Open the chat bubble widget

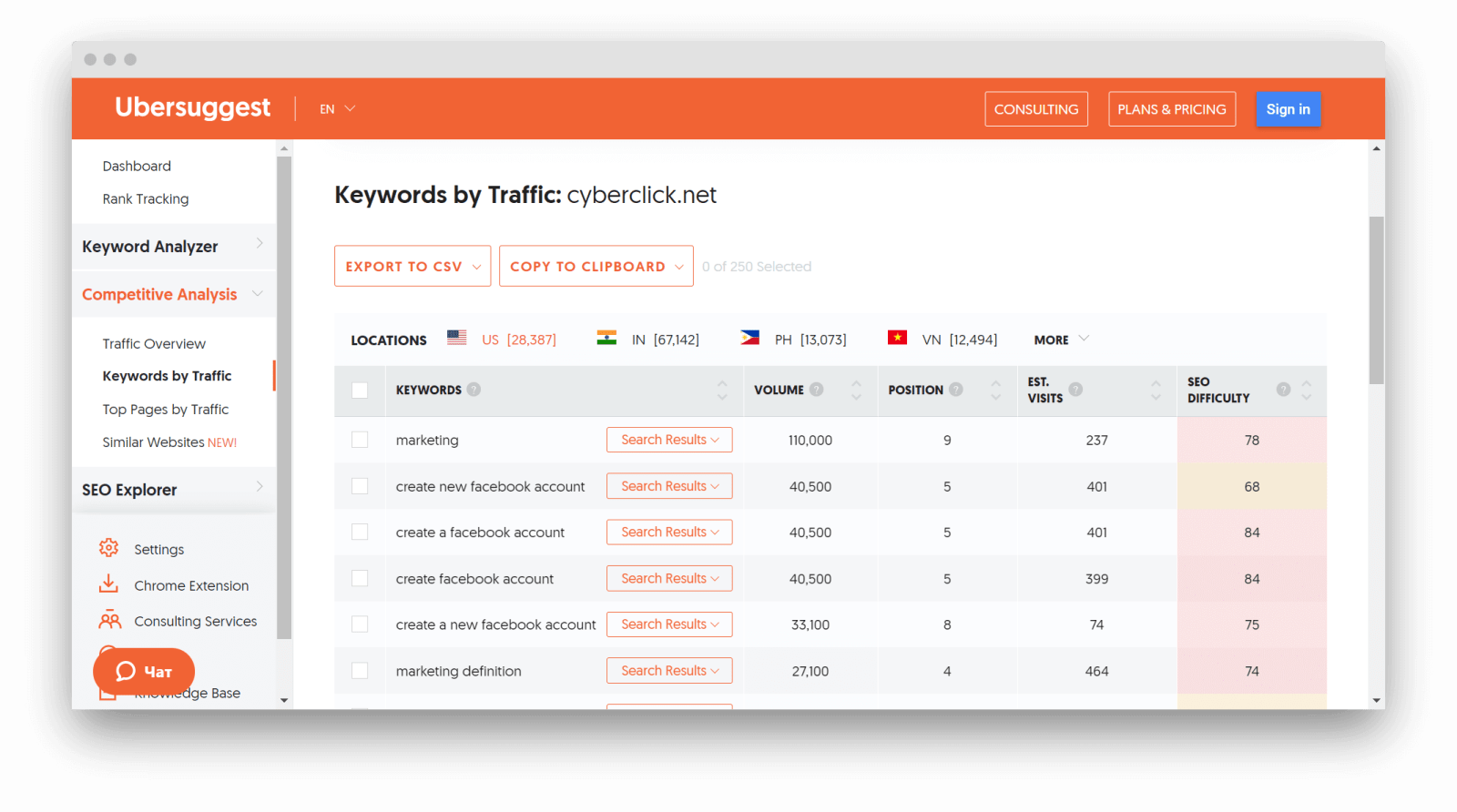[144, 672]
